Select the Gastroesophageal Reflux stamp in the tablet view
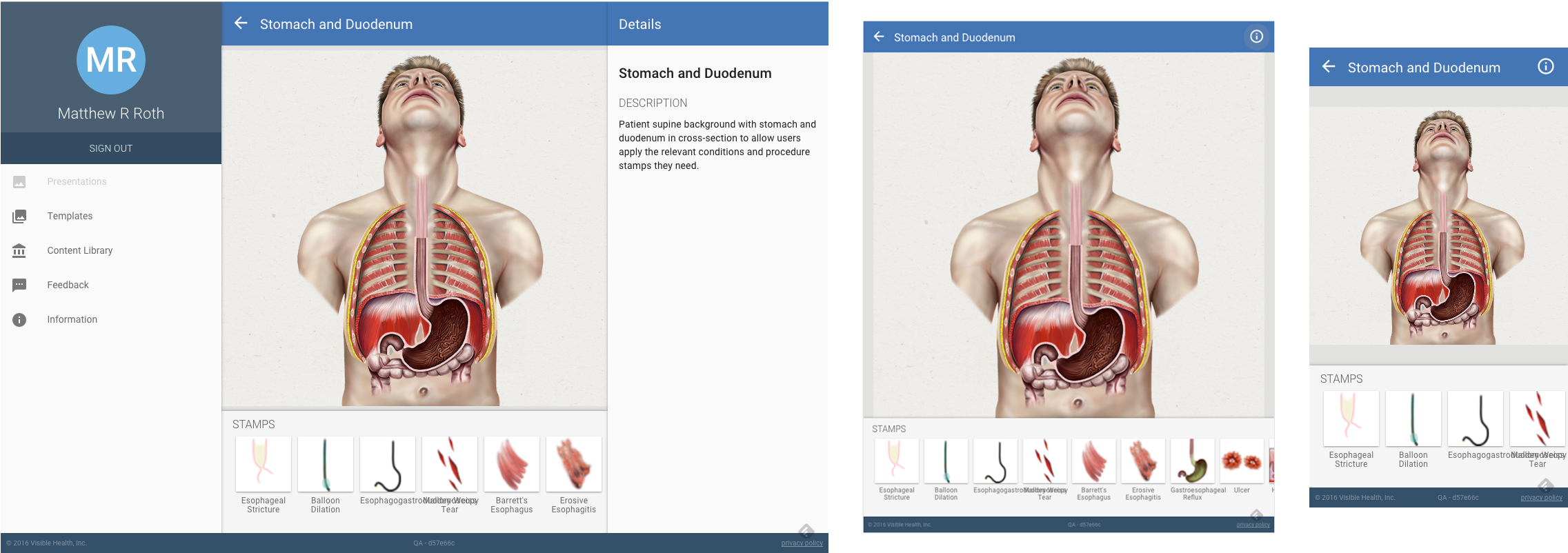1568x553 pixels. [1193, 470]
